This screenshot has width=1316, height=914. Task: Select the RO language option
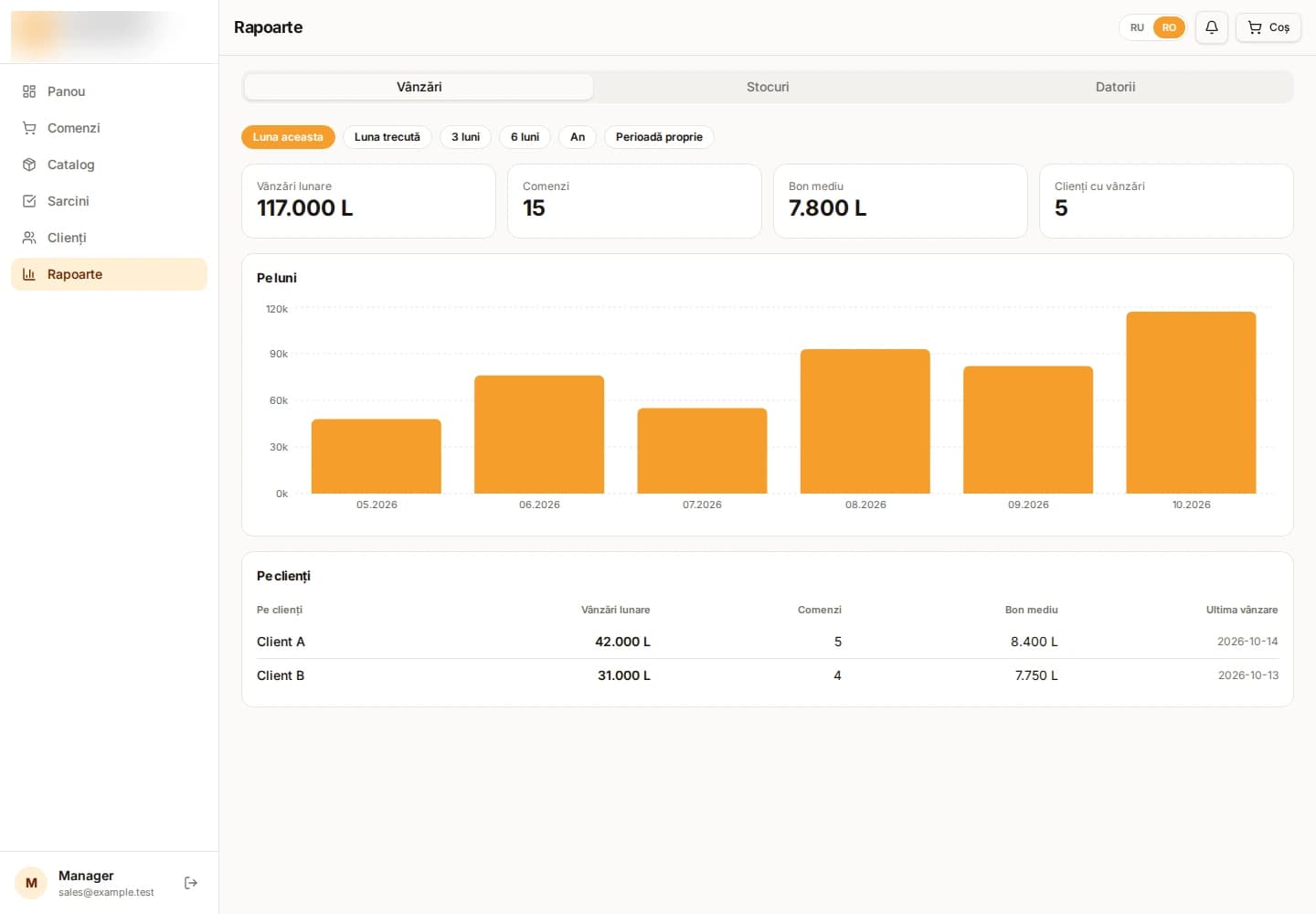coord(1169,27)
